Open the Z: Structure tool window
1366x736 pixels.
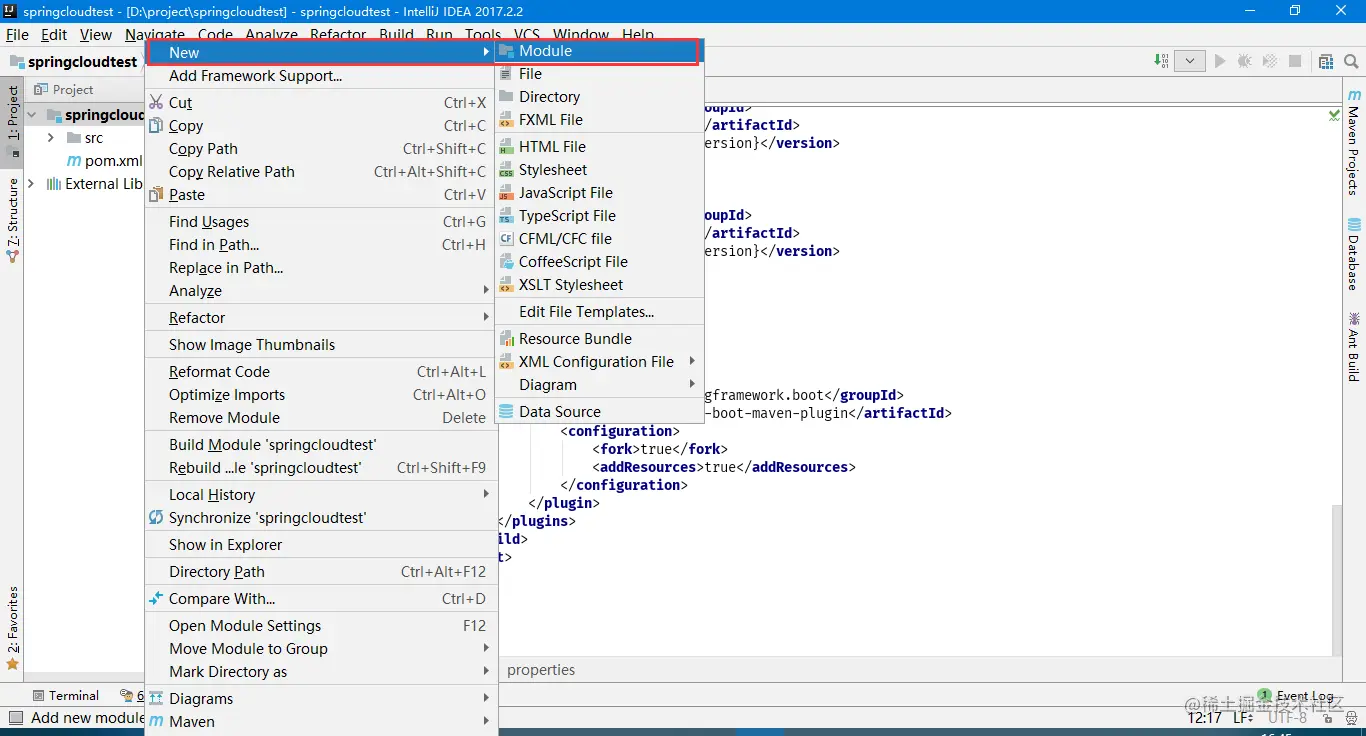click(x=12, y=220)
